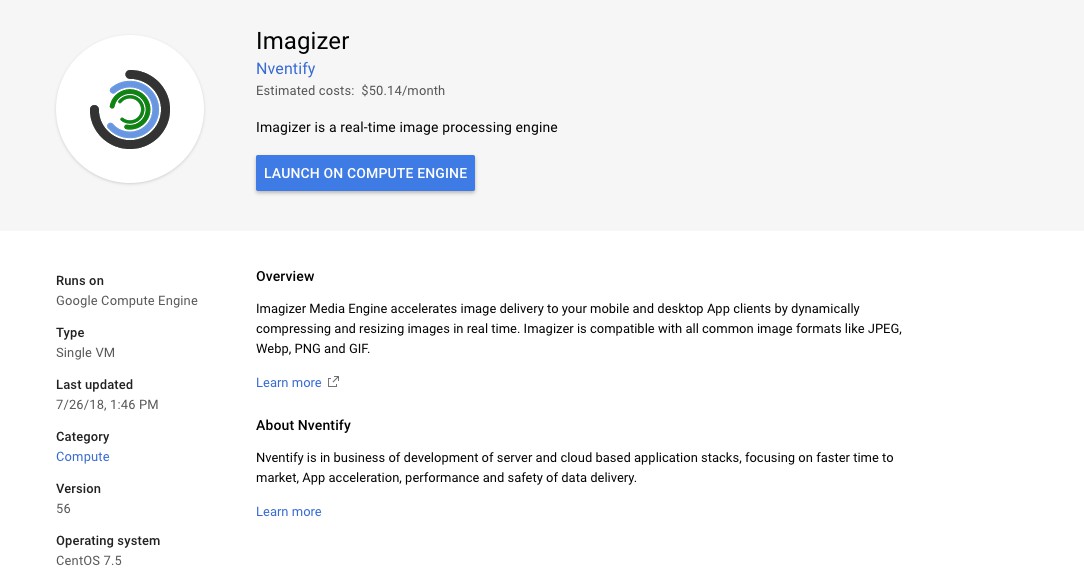1084x569 pixels.
Task: Open Learn more under Overview
Action: click(x=288, y=383)
